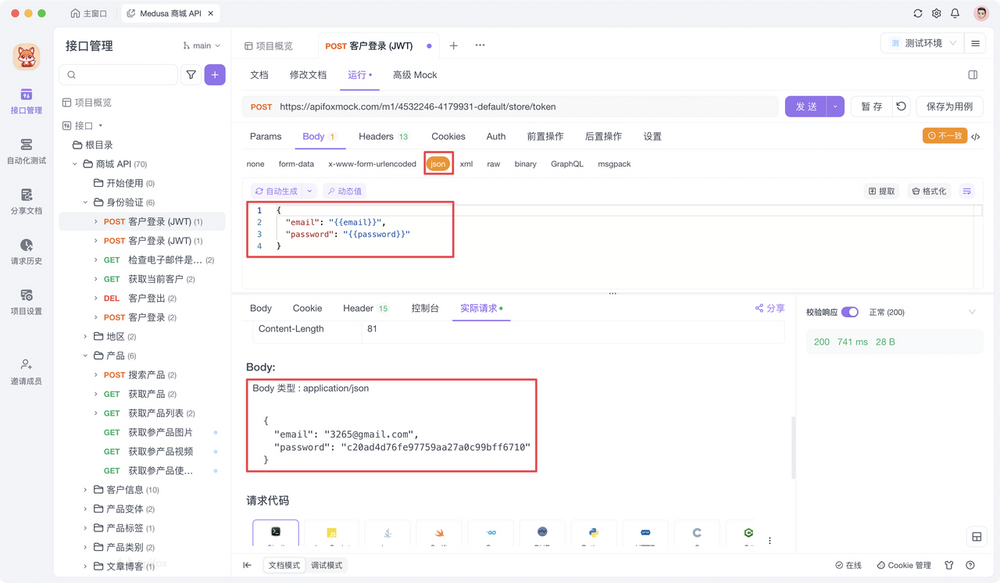
Task: Click the refresh icon in the title bar
Action: (x=918, y=14)
